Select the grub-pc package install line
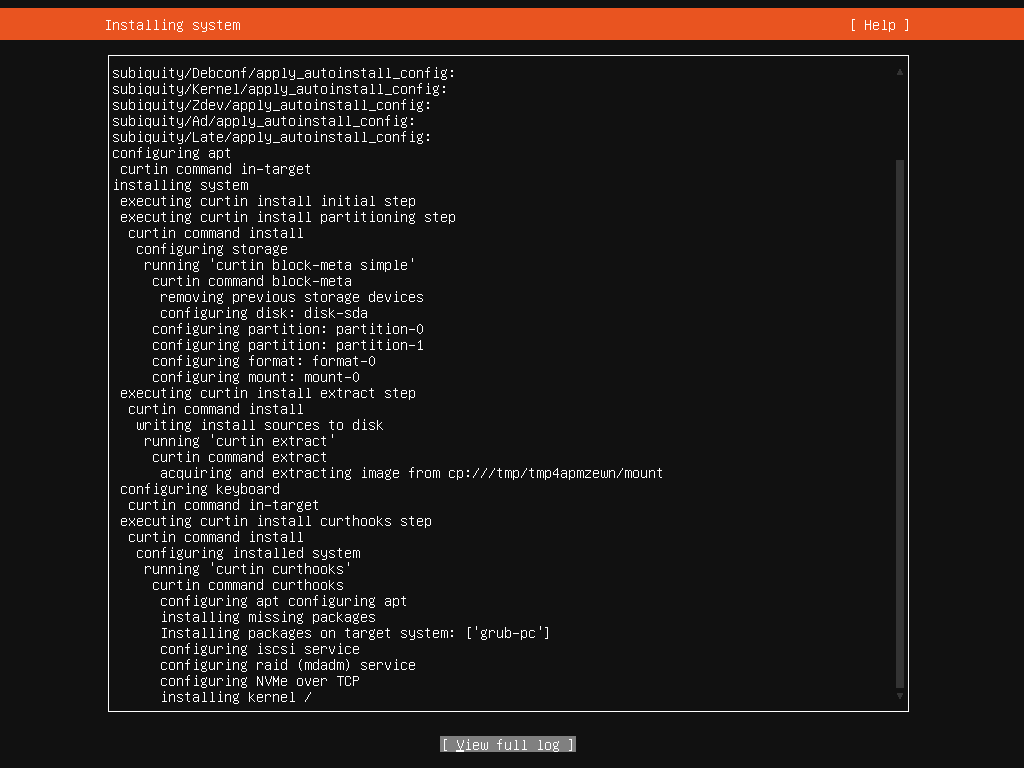The height and width of the screenshot is (768, 1024). point(355,633)
